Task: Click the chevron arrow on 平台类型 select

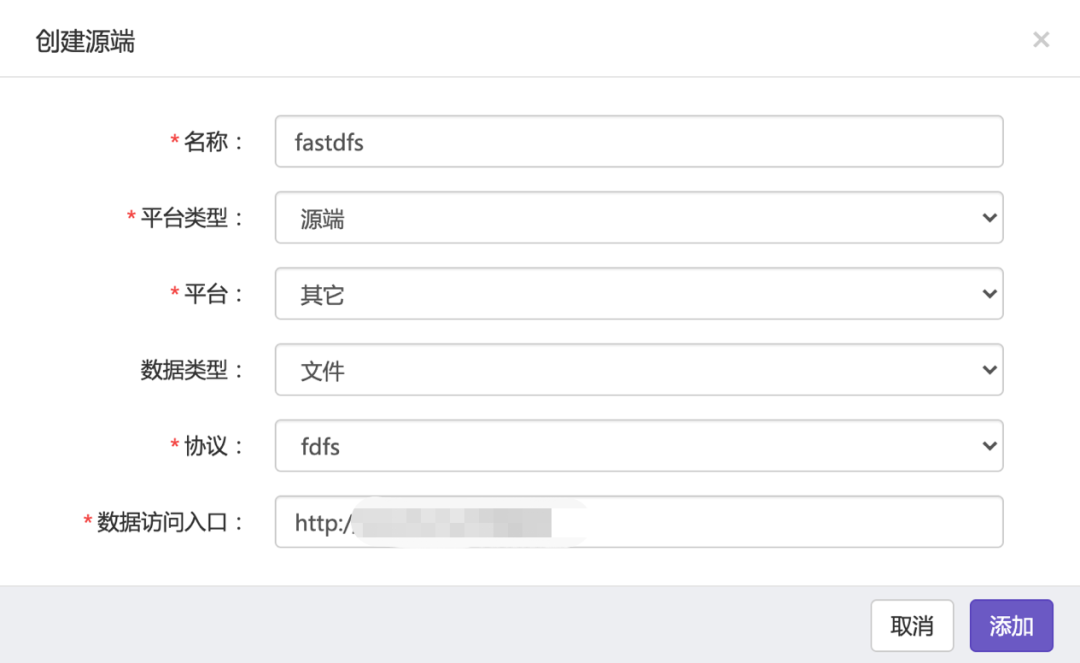Action: [989, 218]
